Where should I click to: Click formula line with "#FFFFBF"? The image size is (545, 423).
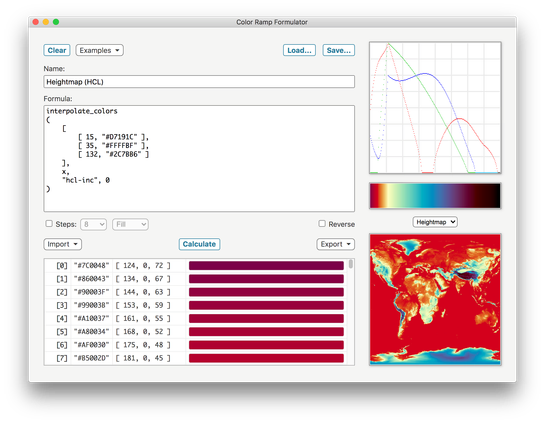point(114,146)
